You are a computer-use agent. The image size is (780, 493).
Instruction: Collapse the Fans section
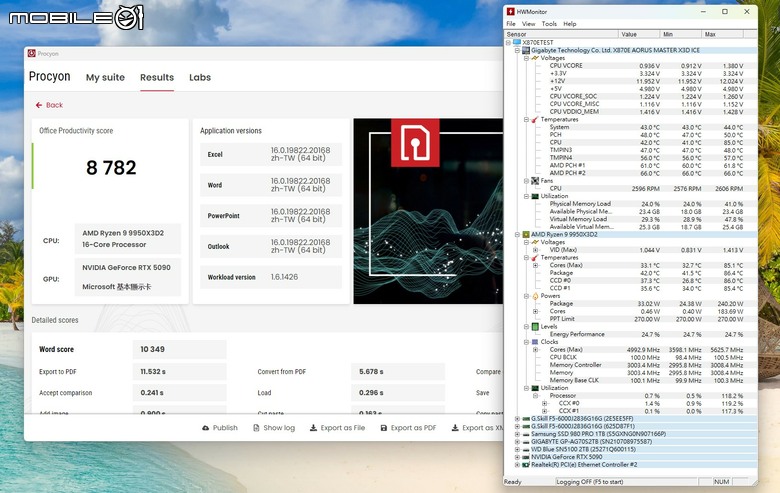click(526, 181)
